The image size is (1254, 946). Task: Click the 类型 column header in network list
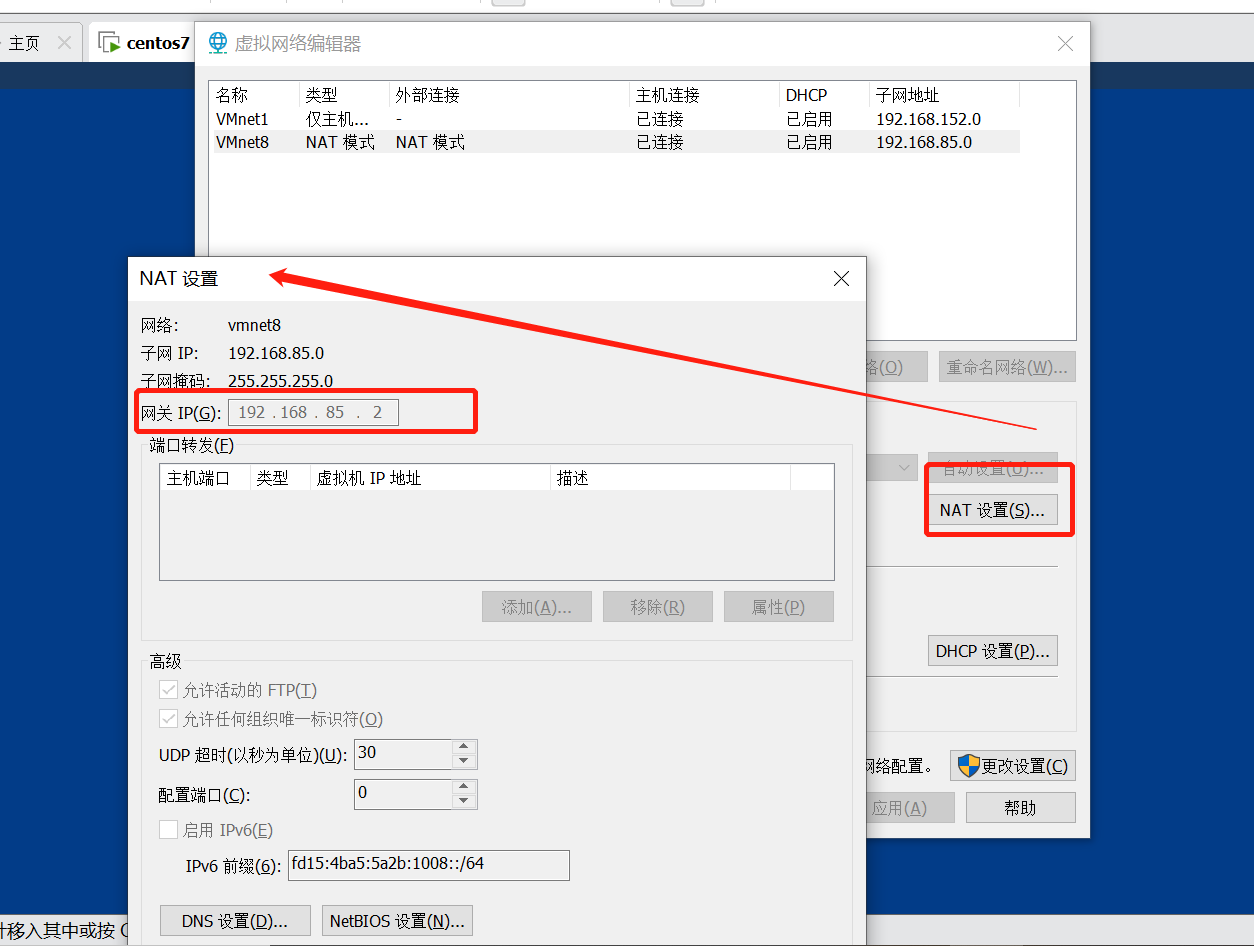(344, 95)
